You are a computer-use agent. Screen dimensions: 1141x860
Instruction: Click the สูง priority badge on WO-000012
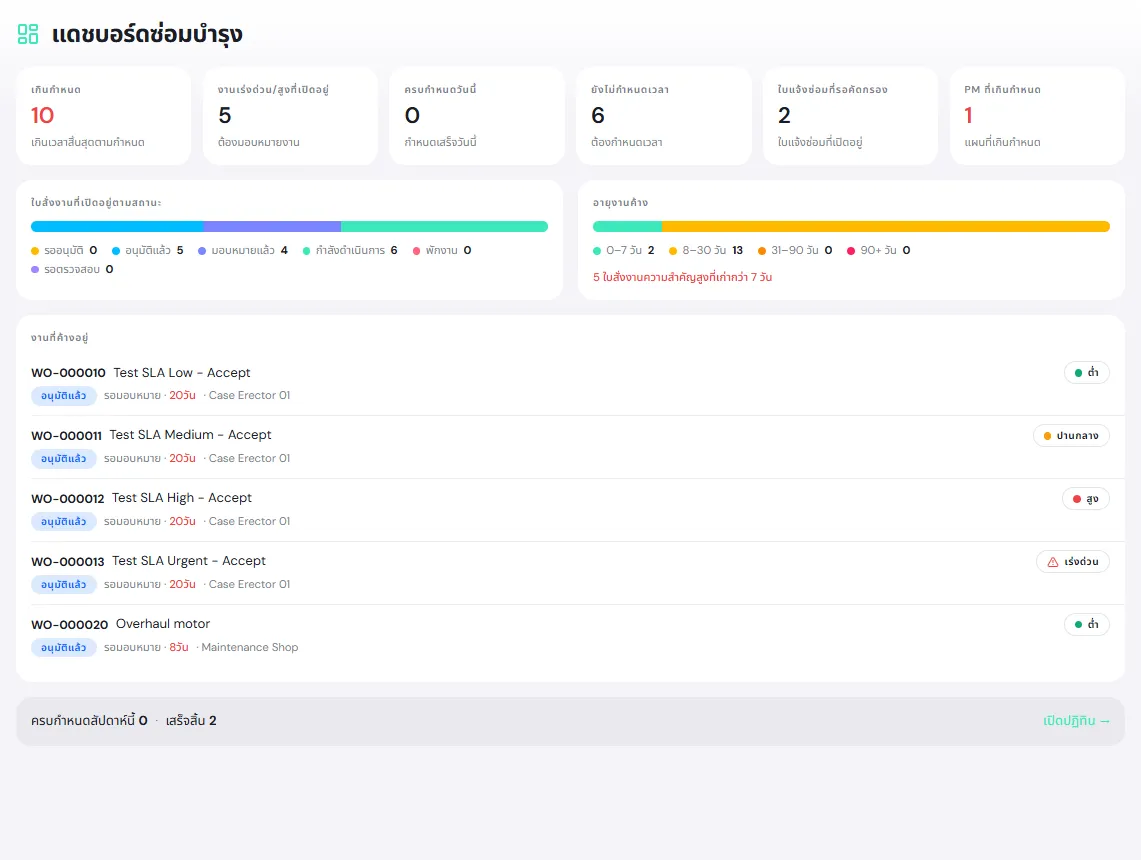tap(1086, 499)
